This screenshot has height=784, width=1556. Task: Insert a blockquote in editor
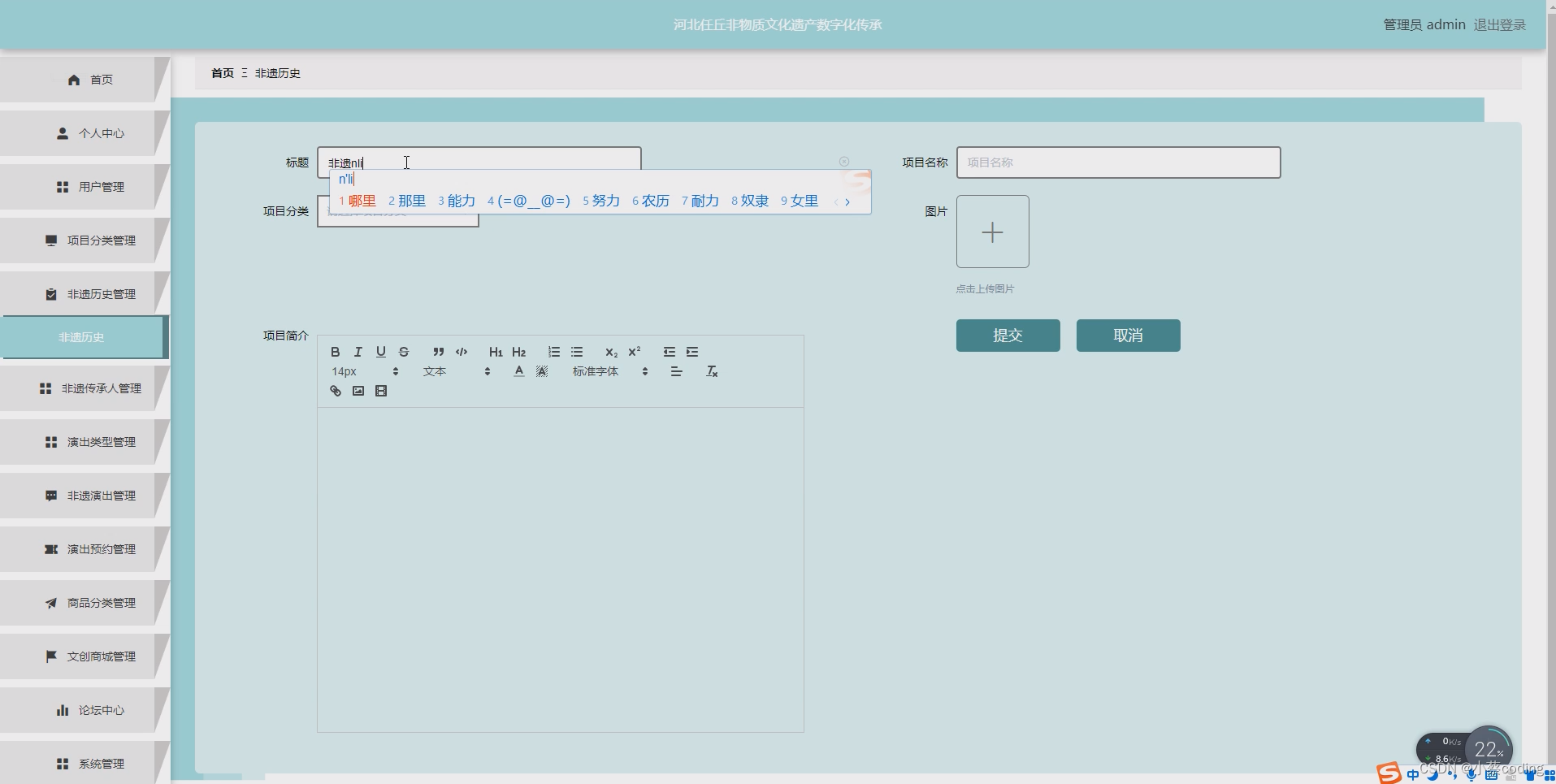438,352
